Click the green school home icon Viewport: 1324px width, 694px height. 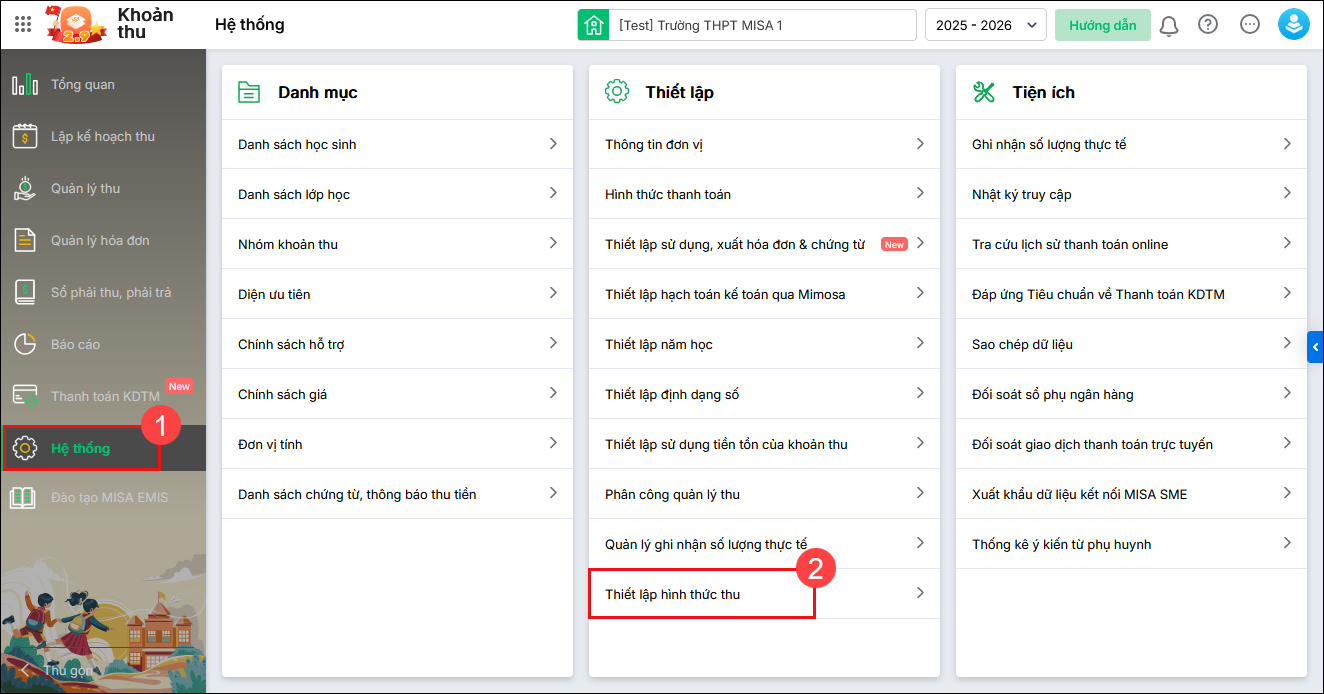[x=594, y=25]
